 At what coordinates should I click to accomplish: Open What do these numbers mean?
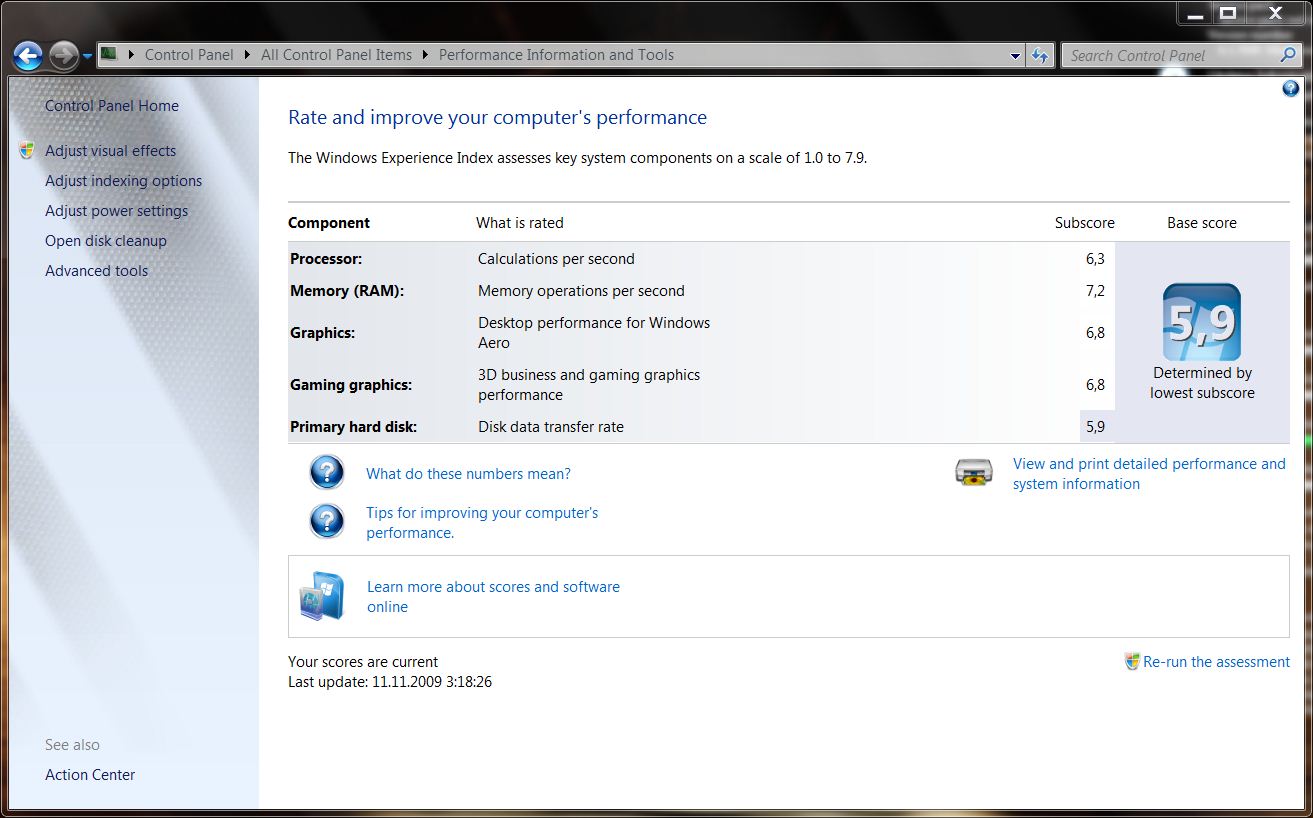tap(468, 474)
